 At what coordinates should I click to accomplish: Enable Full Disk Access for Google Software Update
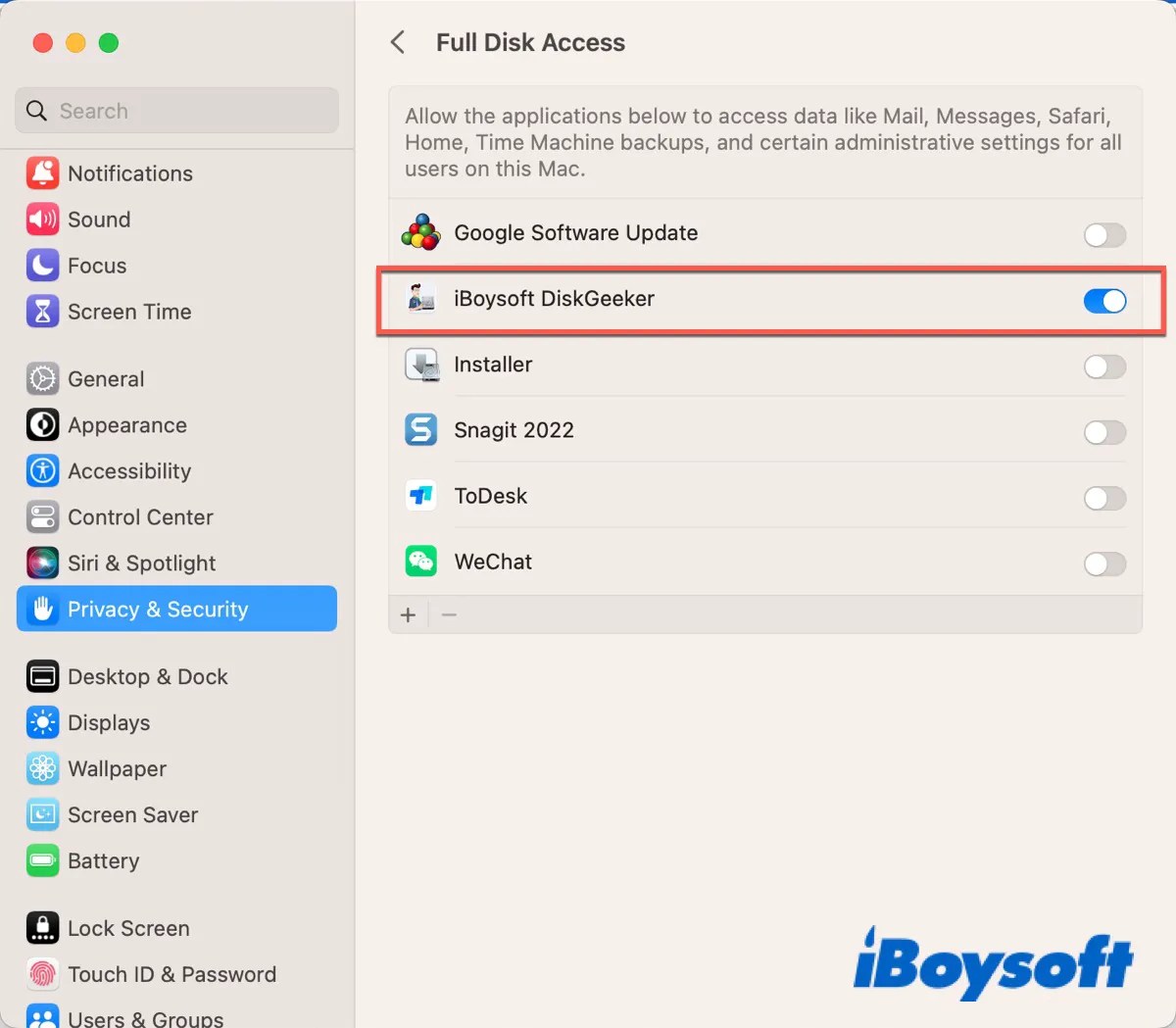1104,235
